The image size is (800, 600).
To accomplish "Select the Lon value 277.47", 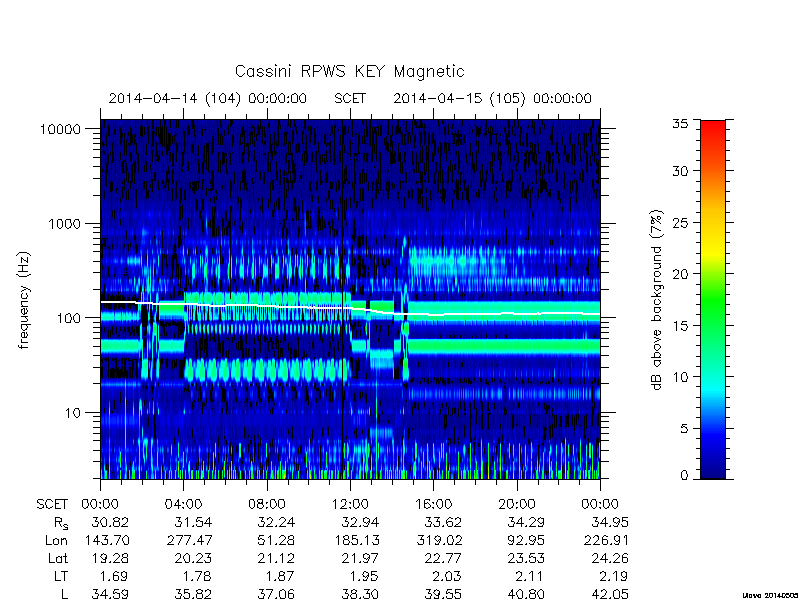I will click(190, 540).
